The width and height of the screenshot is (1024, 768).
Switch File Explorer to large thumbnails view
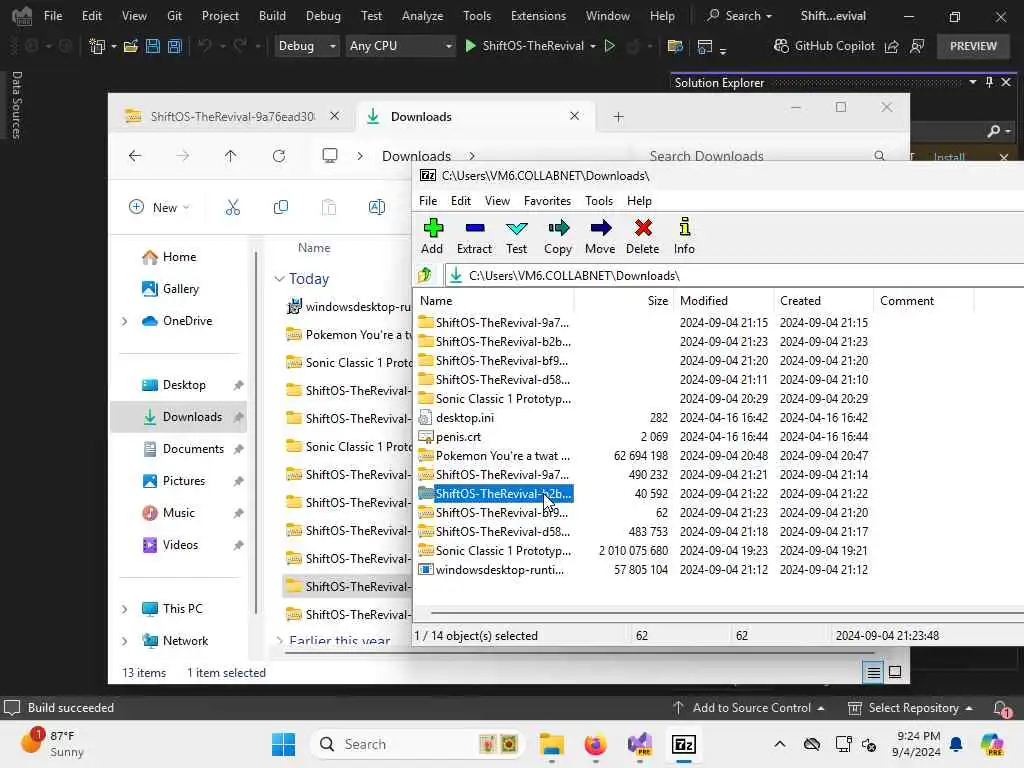tap(895, 672)
